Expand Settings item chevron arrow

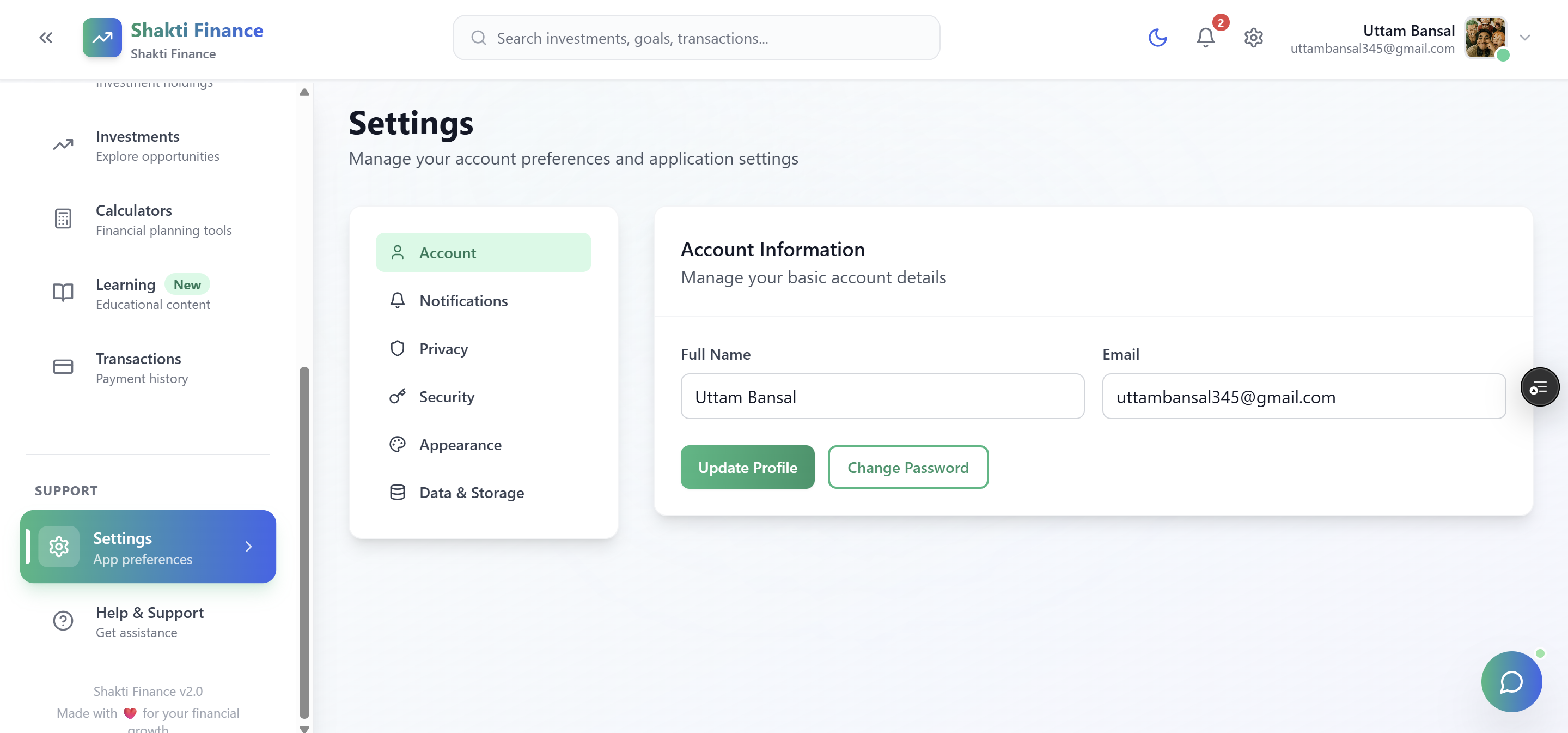[248, 547]
